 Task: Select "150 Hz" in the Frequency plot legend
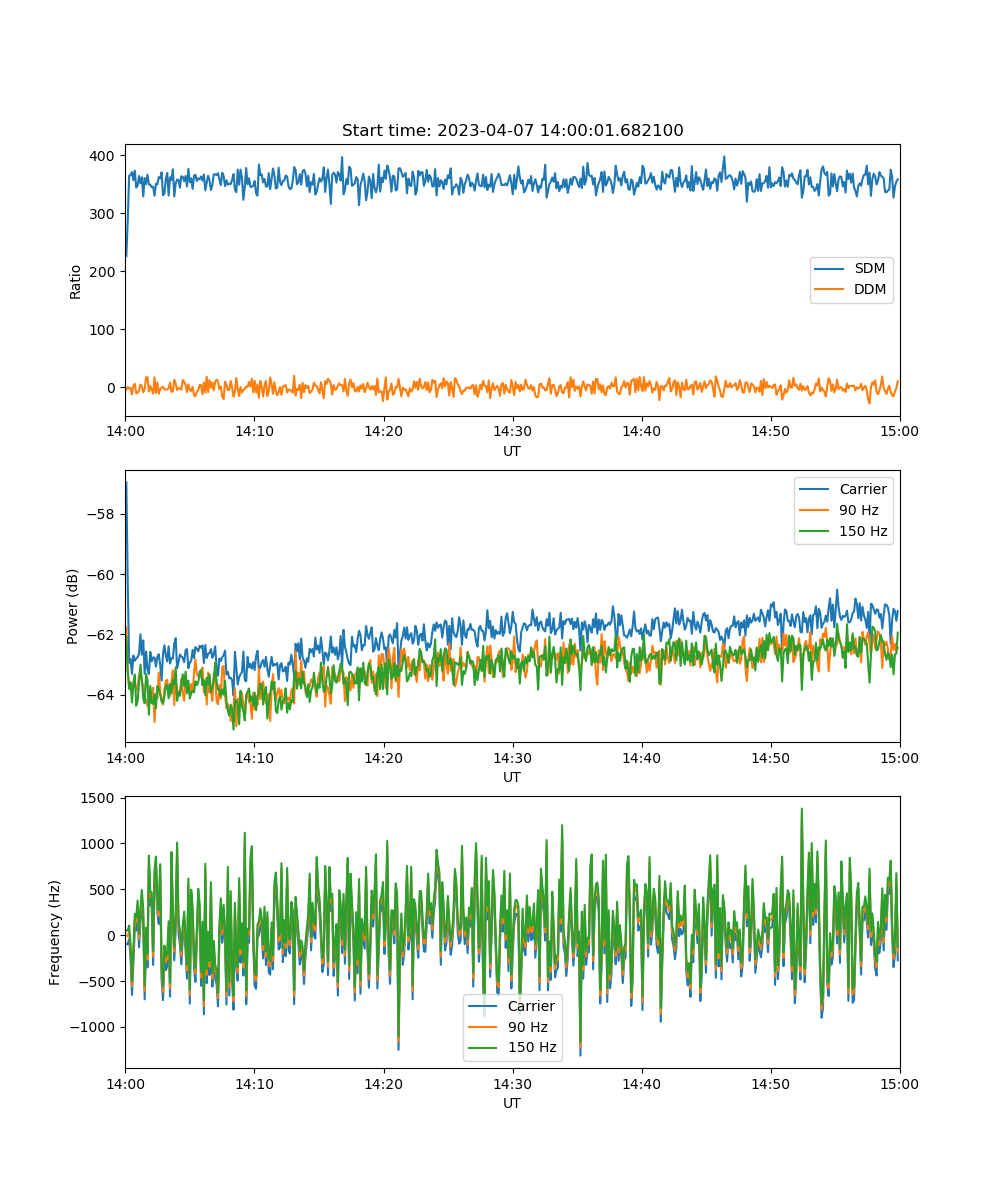(x=531, y=1048)
